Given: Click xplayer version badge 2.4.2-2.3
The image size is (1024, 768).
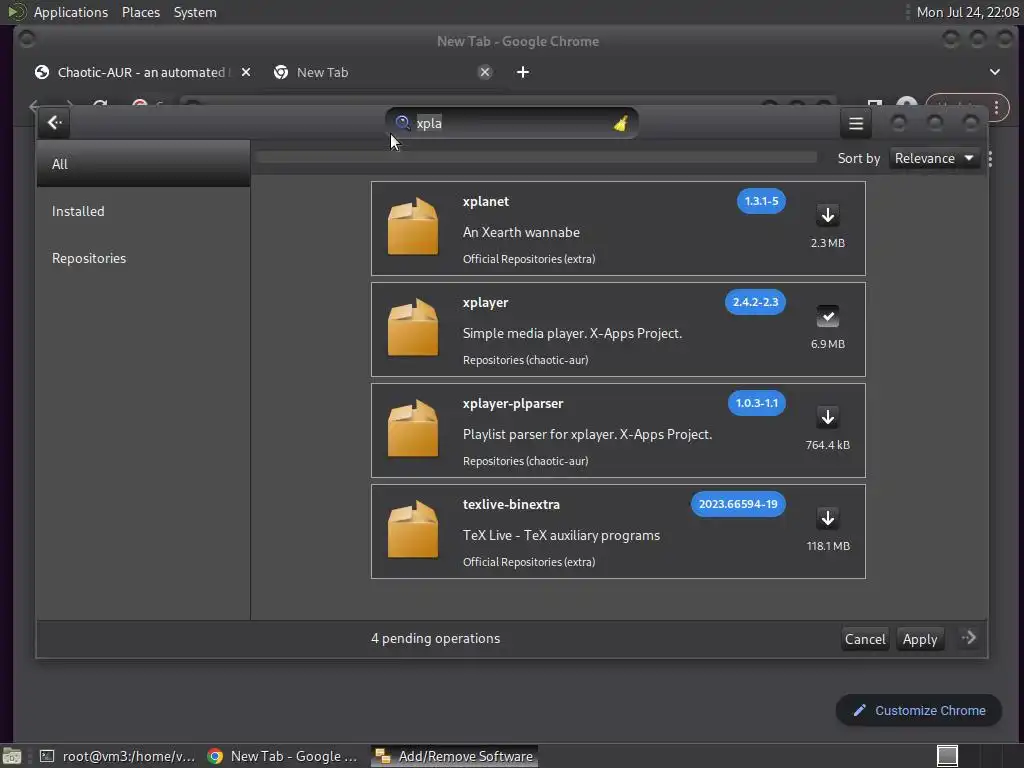Looking at the screenshot, I should 755,302.
